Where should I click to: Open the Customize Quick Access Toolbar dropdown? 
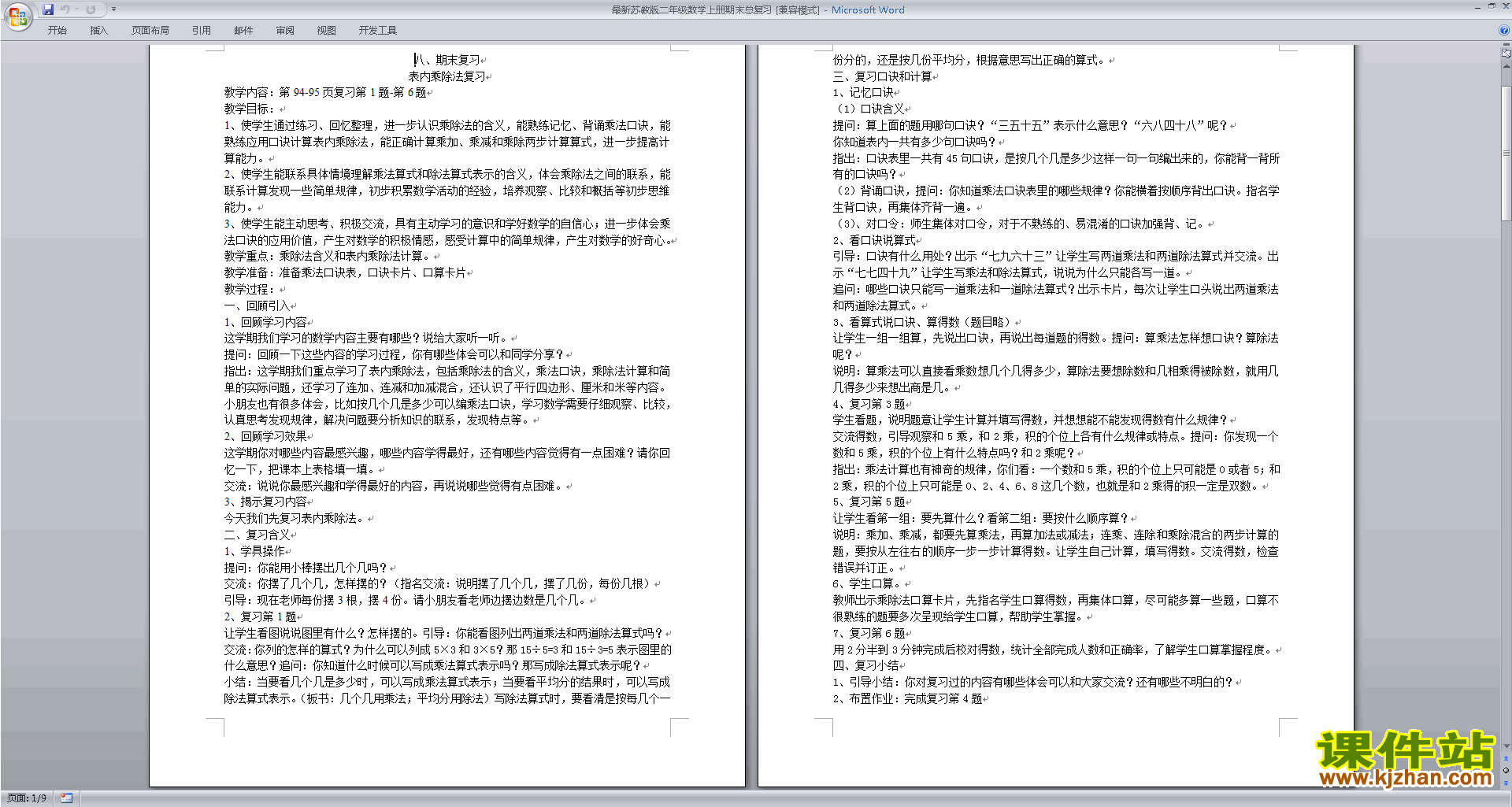[x=113, y=9]
